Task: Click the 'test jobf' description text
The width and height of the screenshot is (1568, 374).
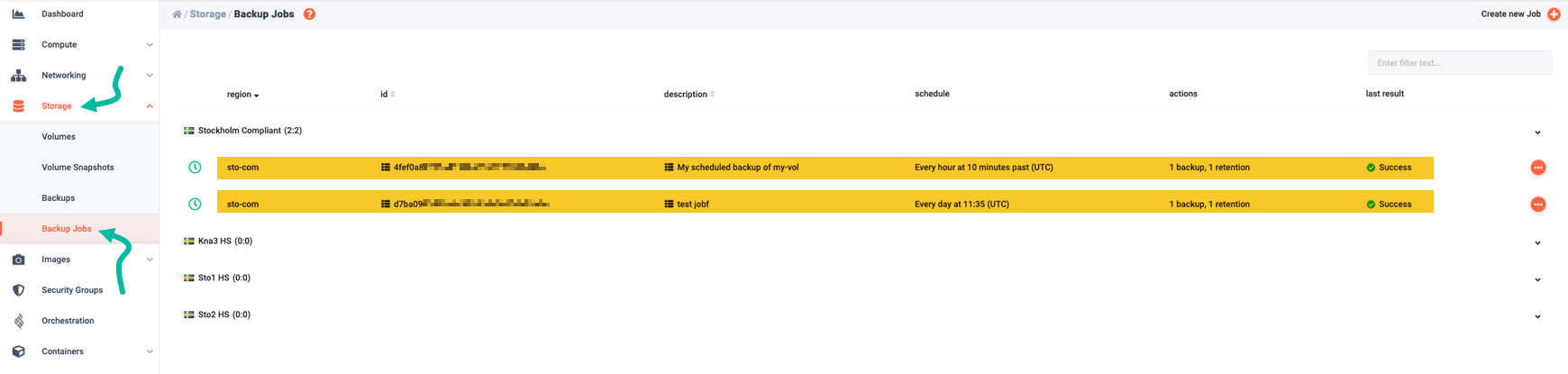Action: click(693, 205)
